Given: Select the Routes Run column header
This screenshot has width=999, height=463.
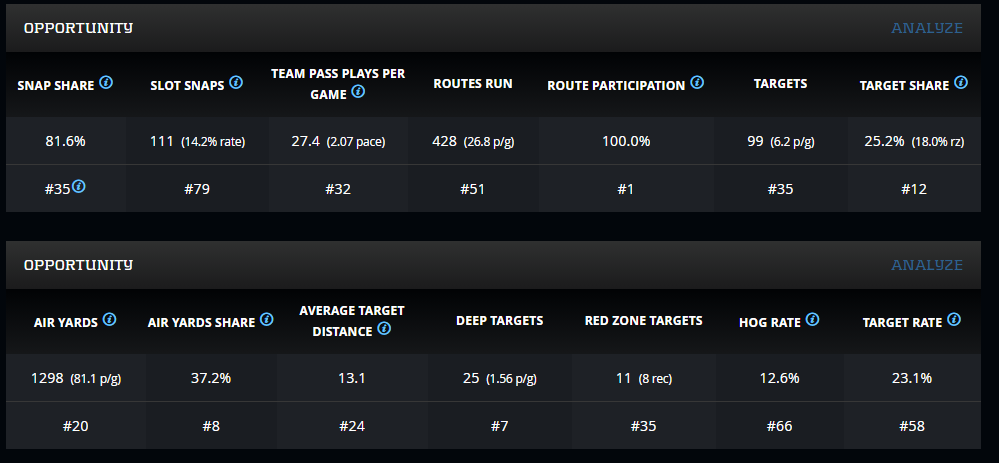Looking at the screenshot, I should [472, 84].
